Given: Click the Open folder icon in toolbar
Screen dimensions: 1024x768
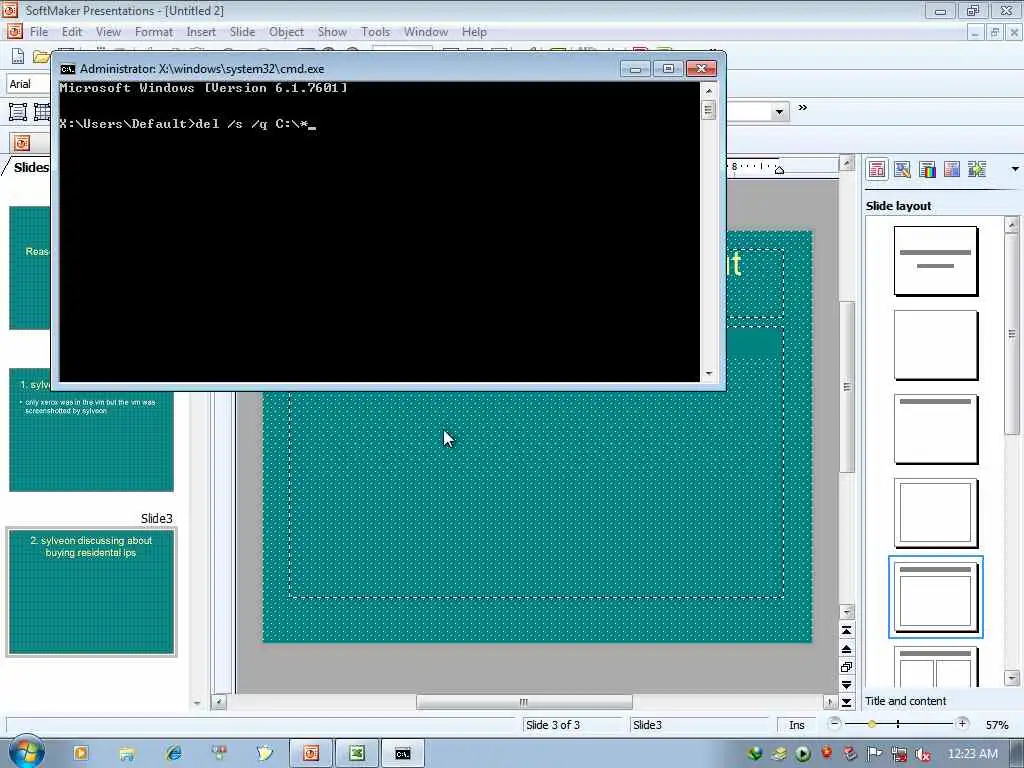Looking at the screenshot, I should click(41, 57).
